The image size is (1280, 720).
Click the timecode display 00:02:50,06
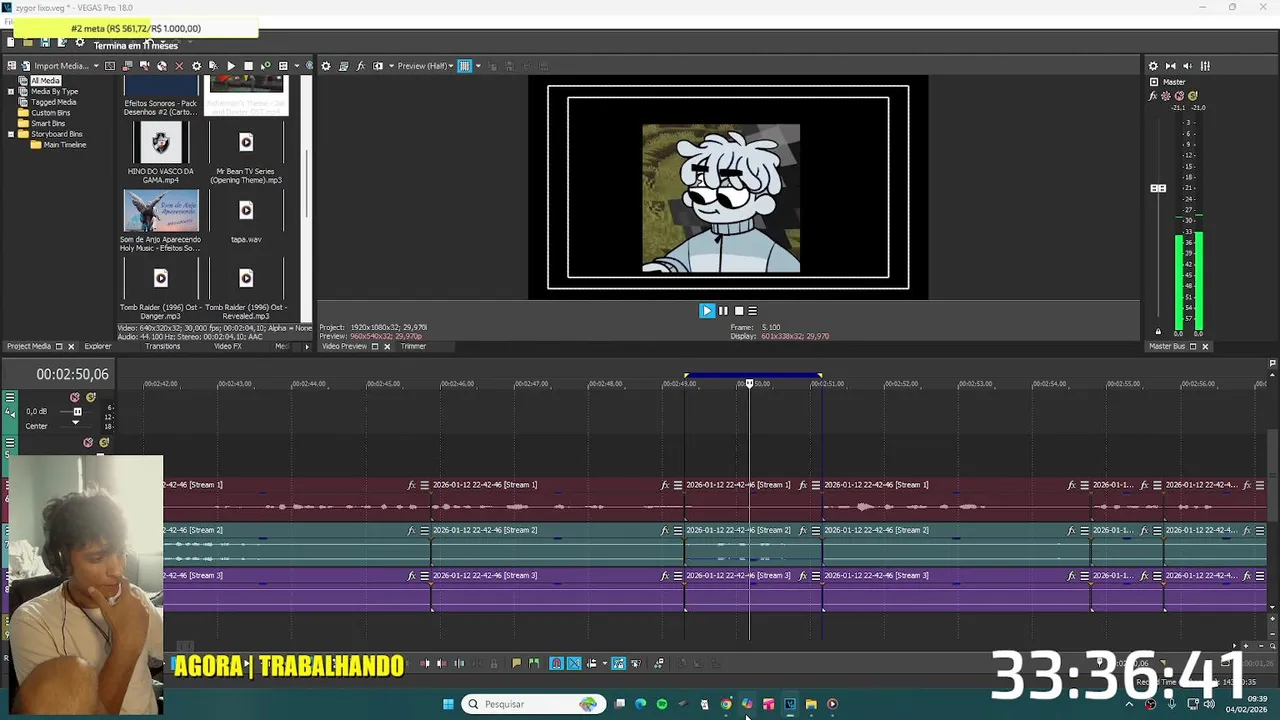point(72,374)
